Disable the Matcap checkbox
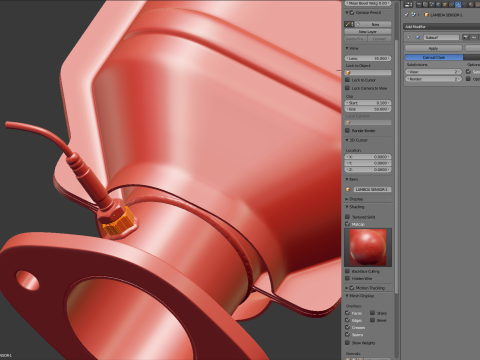 (347, 224)
